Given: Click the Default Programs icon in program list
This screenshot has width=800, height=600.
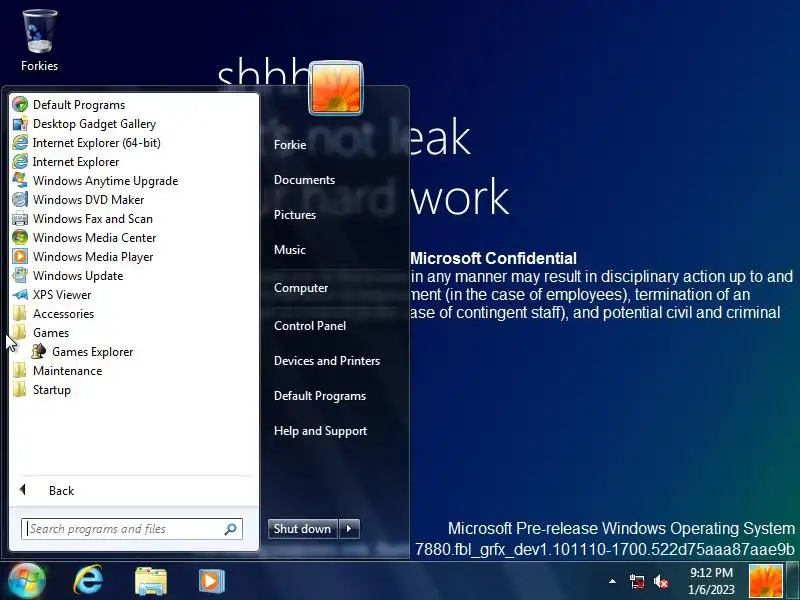Looking at the screenshot, I should [x=20, y=105].
